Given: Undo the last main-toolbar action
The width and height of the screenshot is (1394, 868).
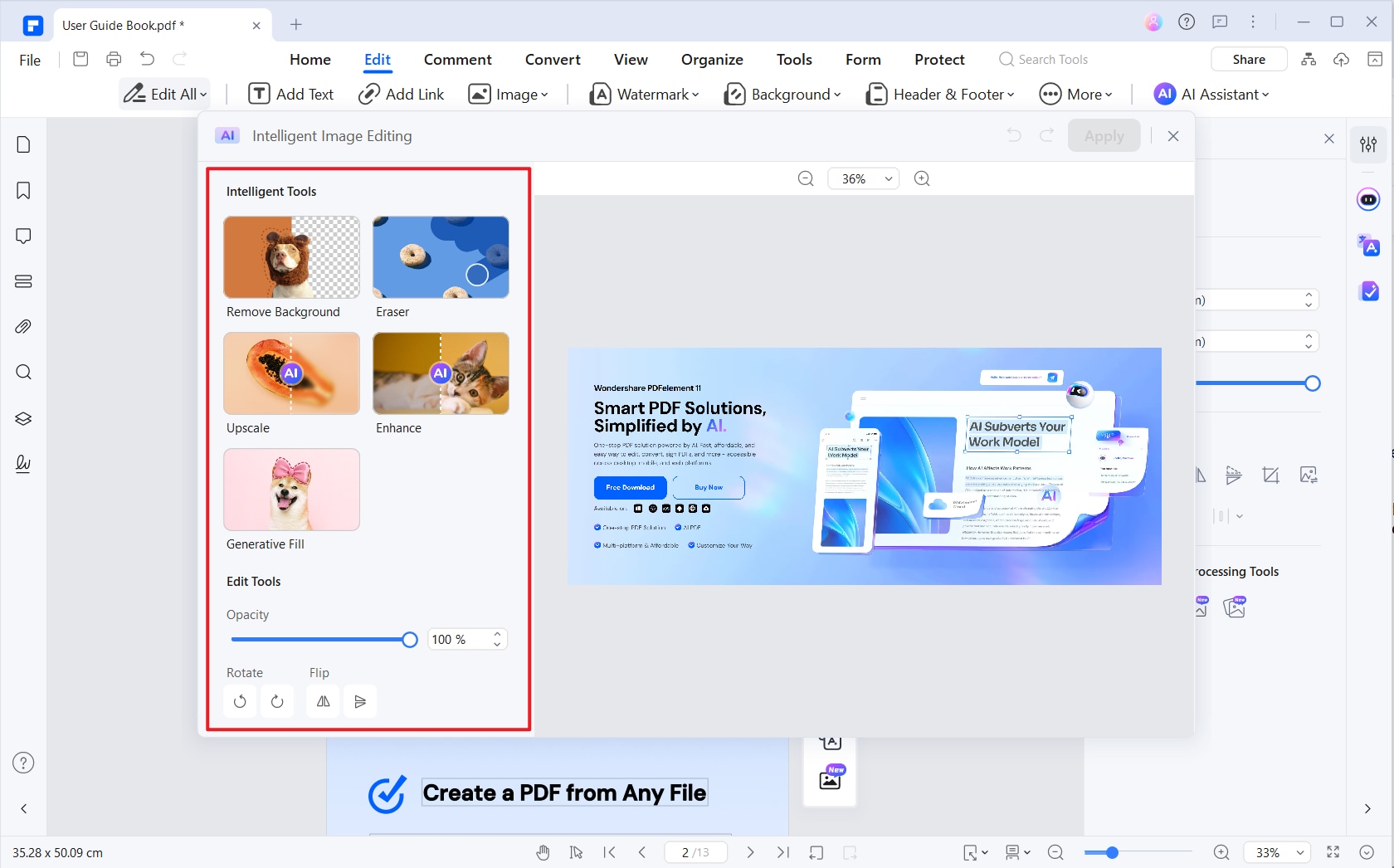Looking at the screenshot, I should pyautogui.click(x=147, y=59).
